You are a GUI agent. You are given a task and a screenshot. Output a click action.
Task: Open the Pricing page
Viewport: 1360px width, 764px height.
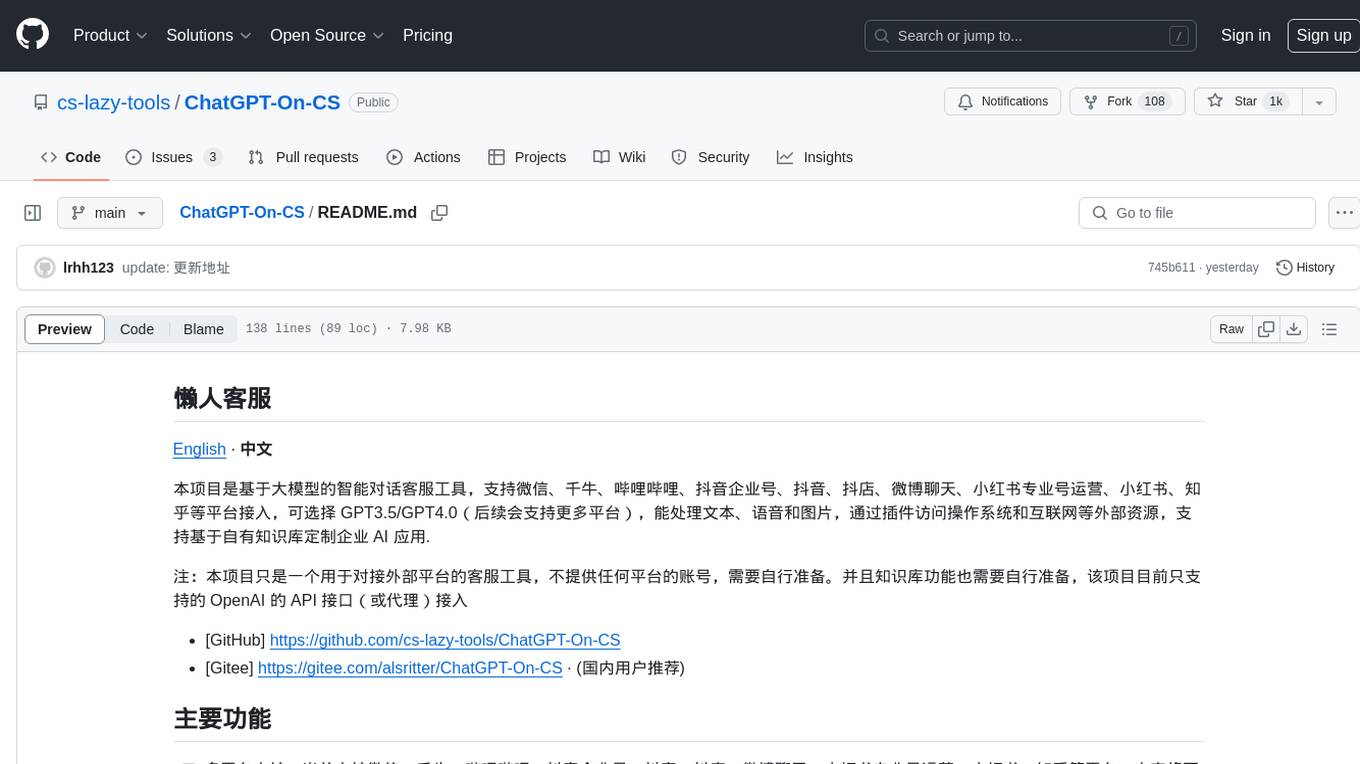pos(427,35)
